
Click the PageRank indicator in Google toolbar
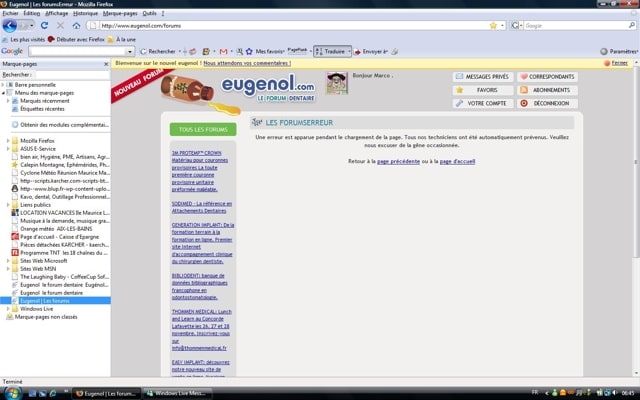297,51
